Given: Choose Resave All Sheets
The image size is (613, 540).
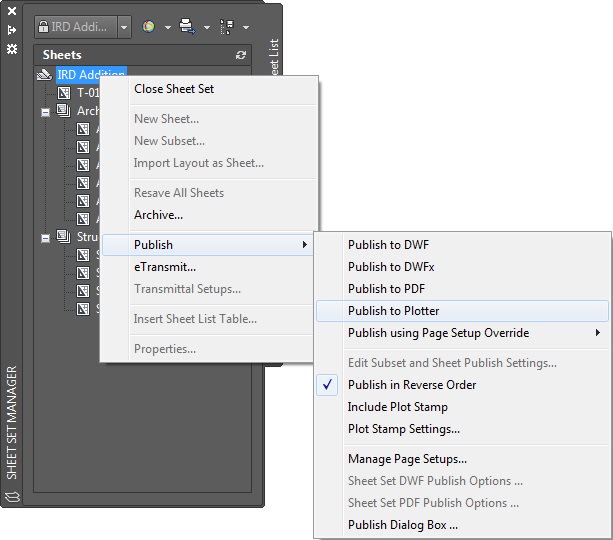Looking at the screenshot, I should pos(209,193).
